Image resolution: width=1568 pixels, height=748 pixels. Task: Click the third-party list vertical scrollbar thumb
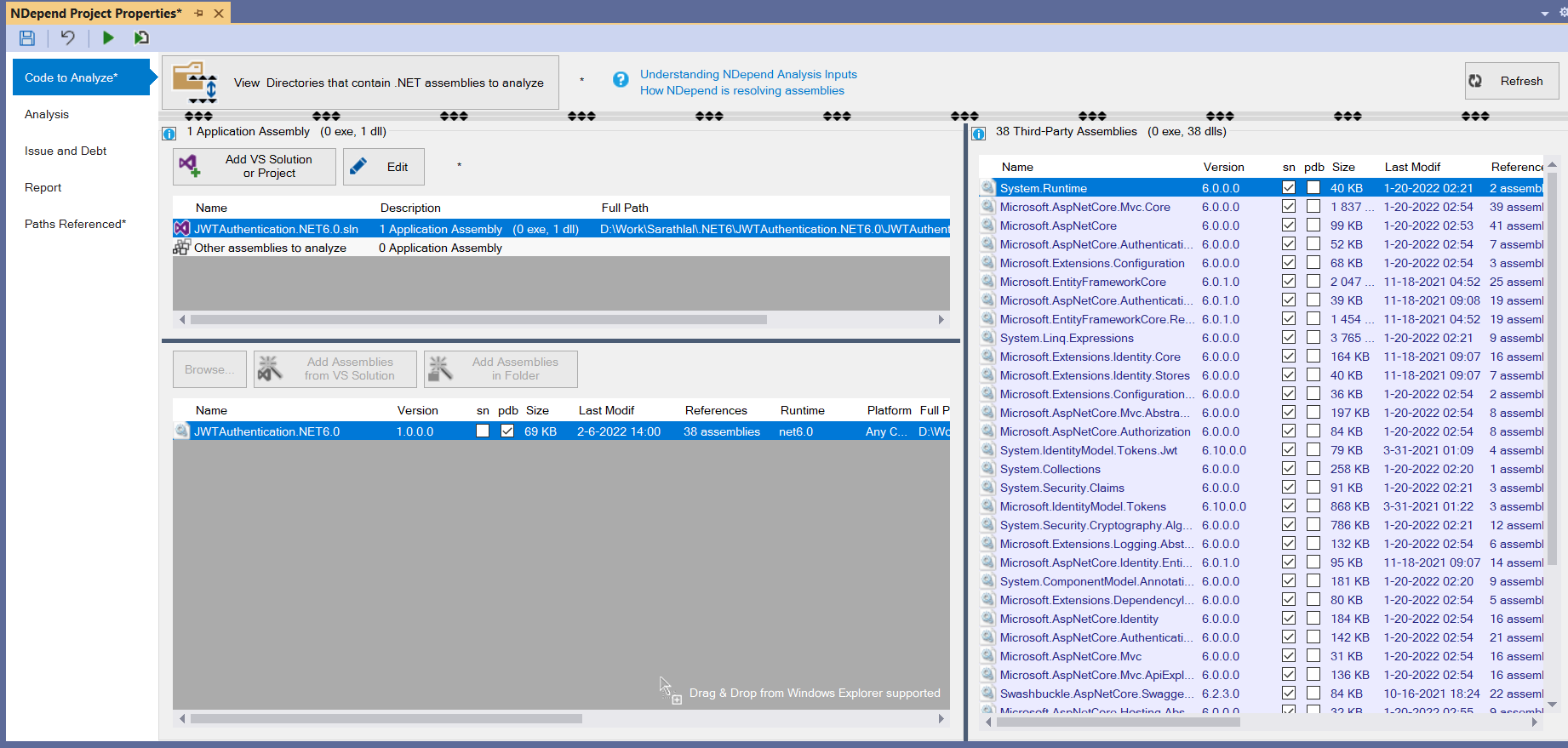pyautogui.click(x=1552, y=370)
